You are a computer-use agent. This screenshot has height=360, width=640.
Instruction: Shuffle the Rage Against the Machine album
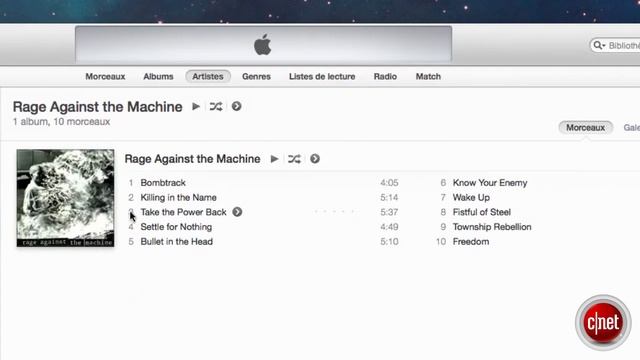pos(294,159)
